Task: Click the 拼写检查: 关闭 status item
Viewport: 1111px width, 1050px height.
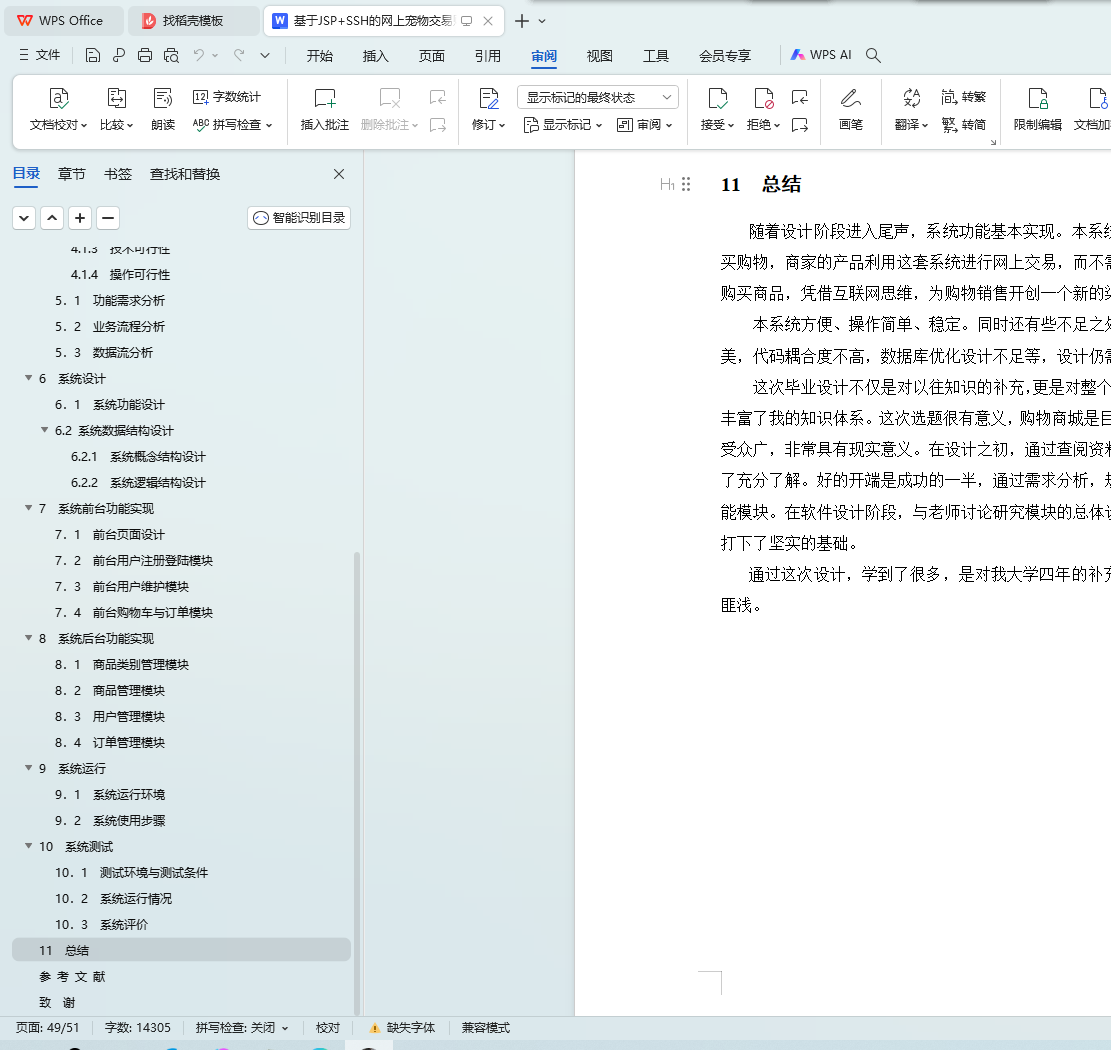Action: pyautogui.click(x=242, y=1027)
